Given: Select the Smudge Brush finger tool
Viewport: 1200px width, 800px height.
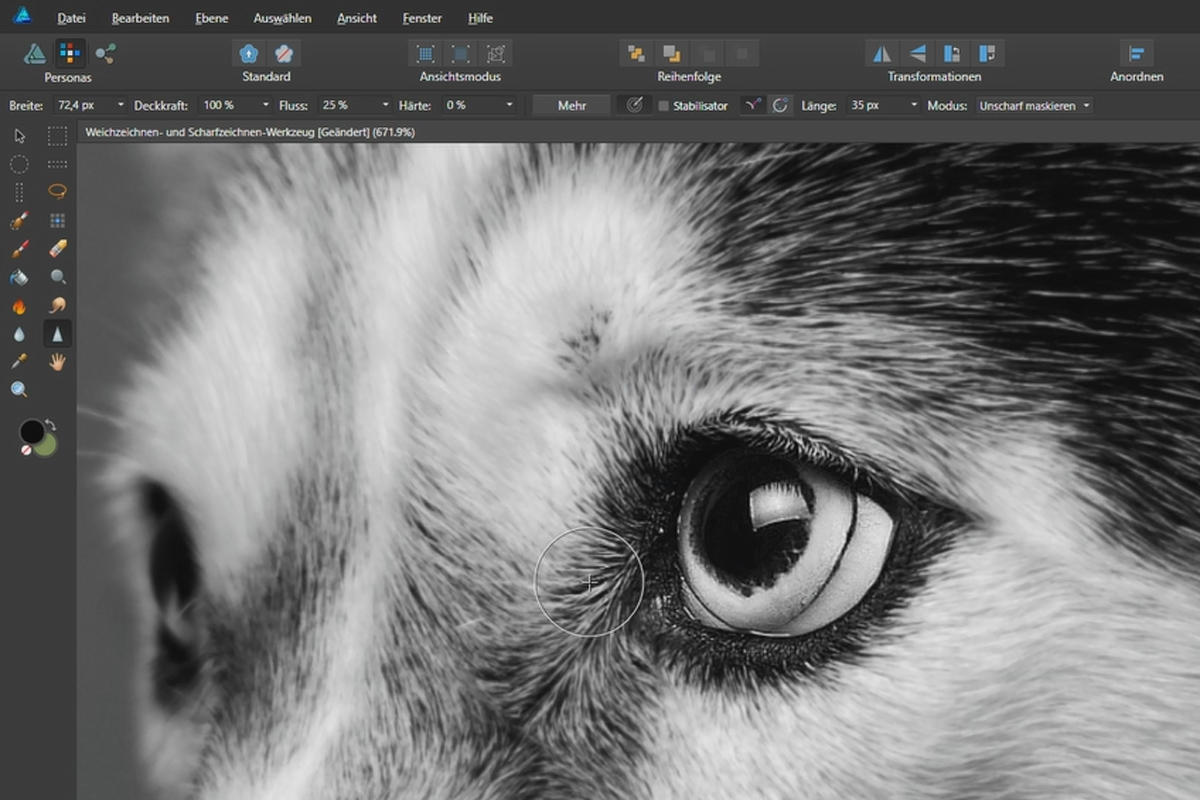Looking at the screenshot, I should (58, 306).
